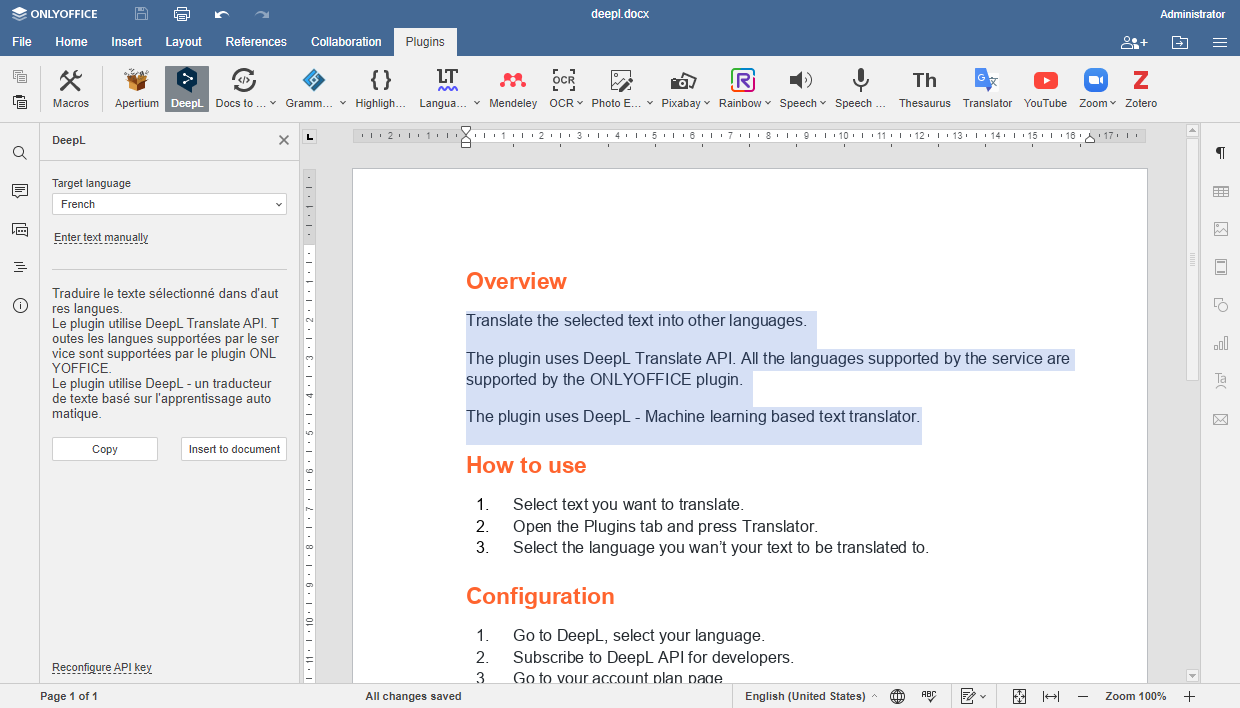Fit page to window
The width and height of the screenshot is (1240, 708).
coord(1019,696)
